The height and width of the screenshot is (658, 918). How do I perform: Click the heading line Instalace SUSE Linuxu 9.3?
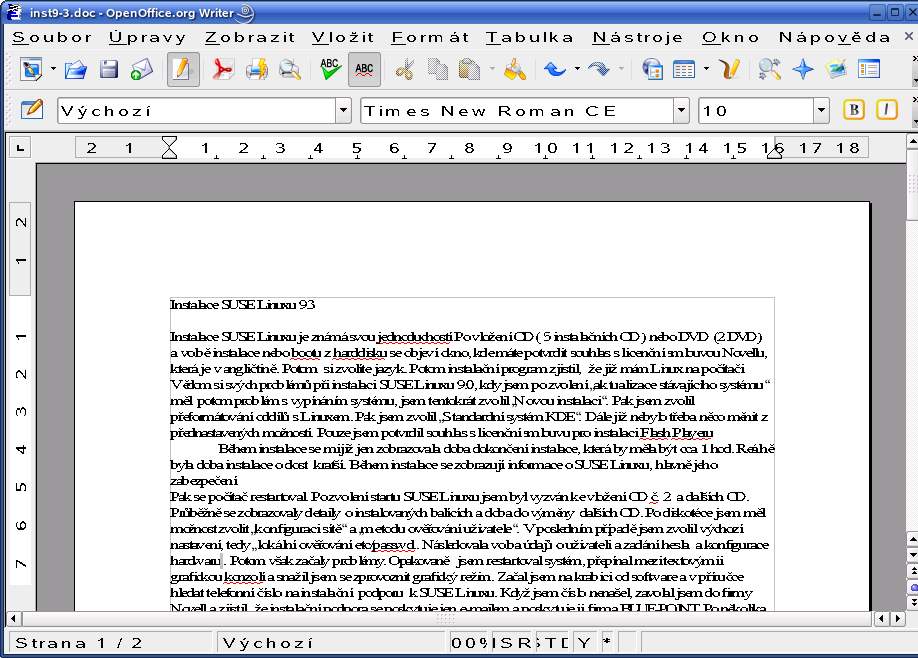[242, 304]
